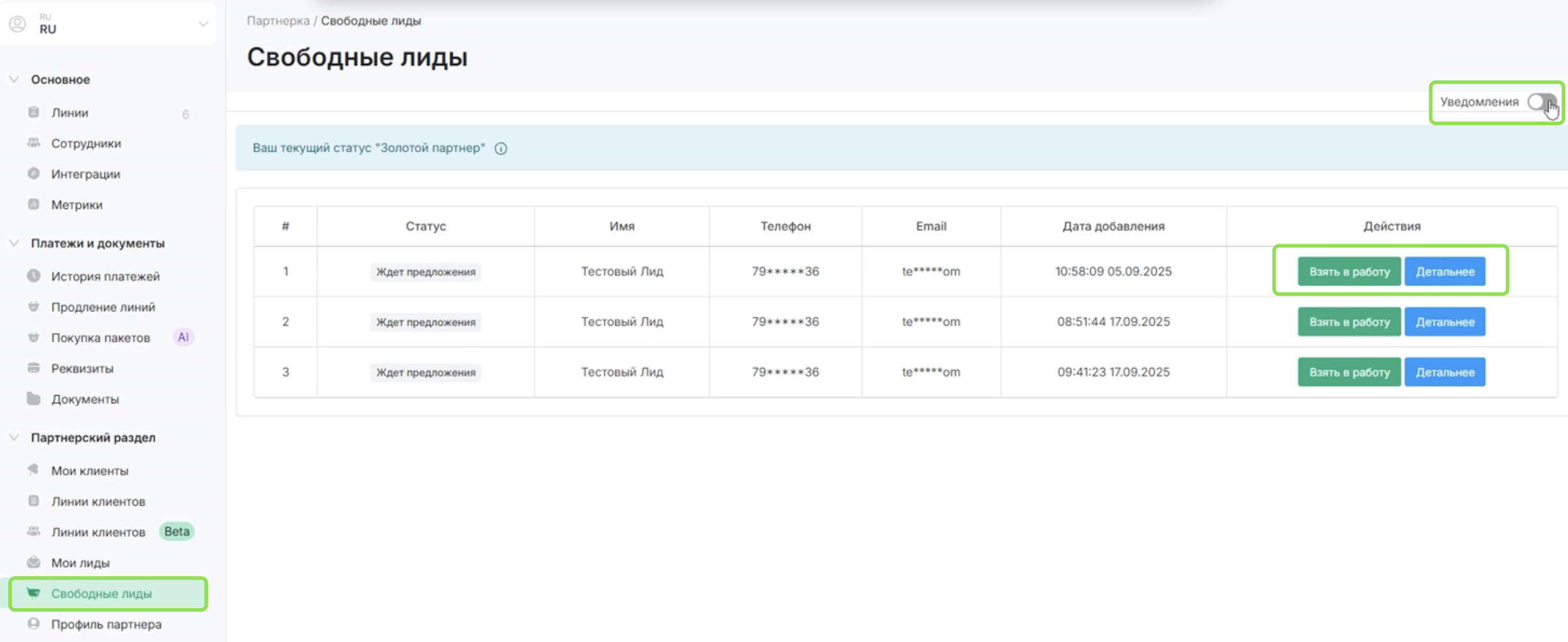Click the Партнерка breadcrumb link
Viewport: 1568px width, 642px height.
tap(278, 20)
